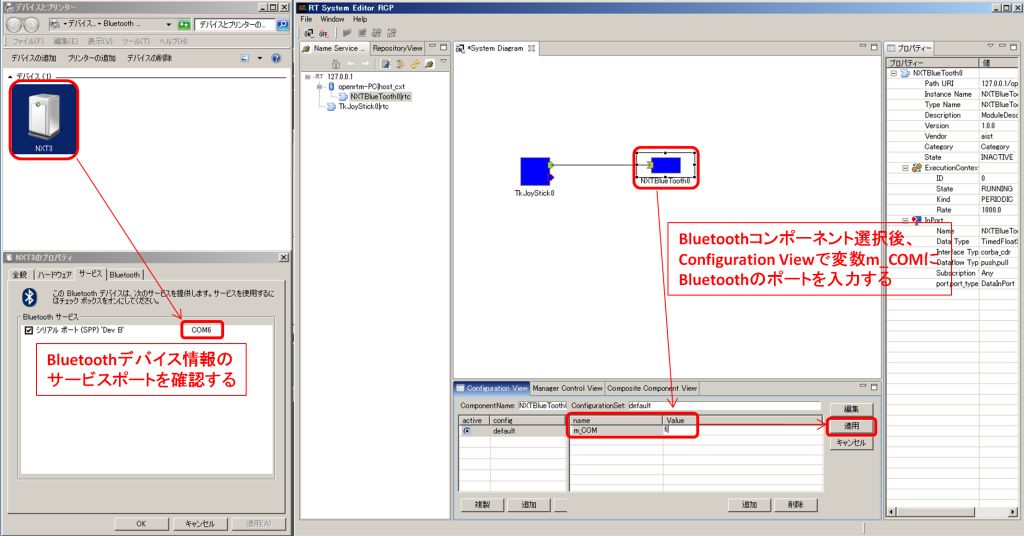The width and height of the screenshot is (1024, 536).
Task: Collapse NXTBlueTooth0 node in properties tree
Action: coord(893,73)
